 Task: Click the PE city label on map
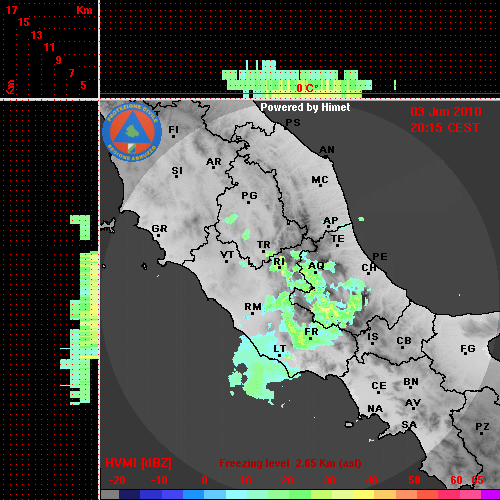(380, 256)
